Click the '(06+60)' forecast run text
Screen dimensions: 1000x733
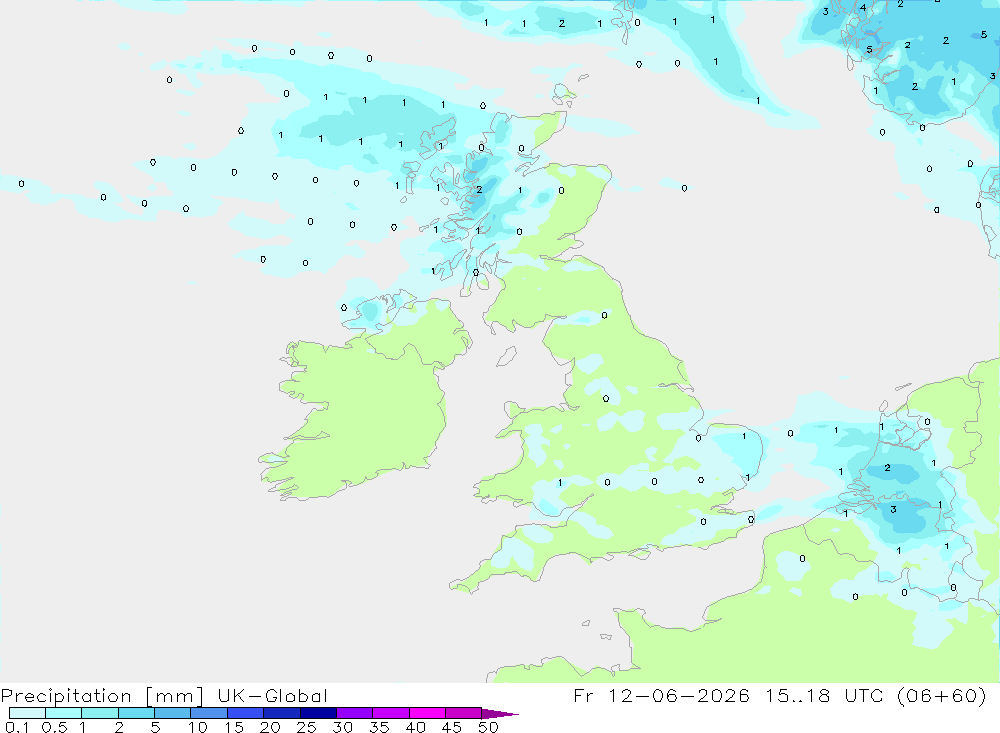[942, 695]
